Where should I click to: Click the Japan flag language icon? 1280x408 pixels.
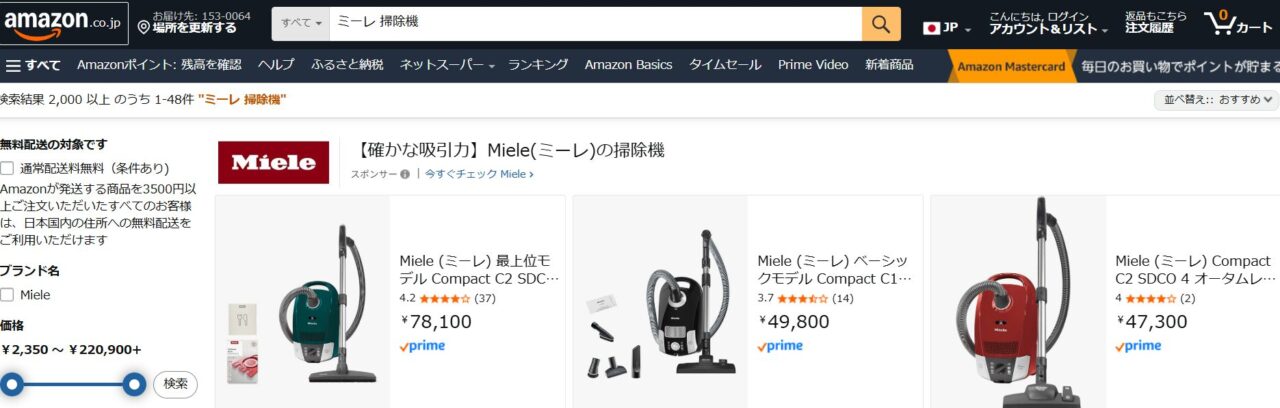[932, 28]
